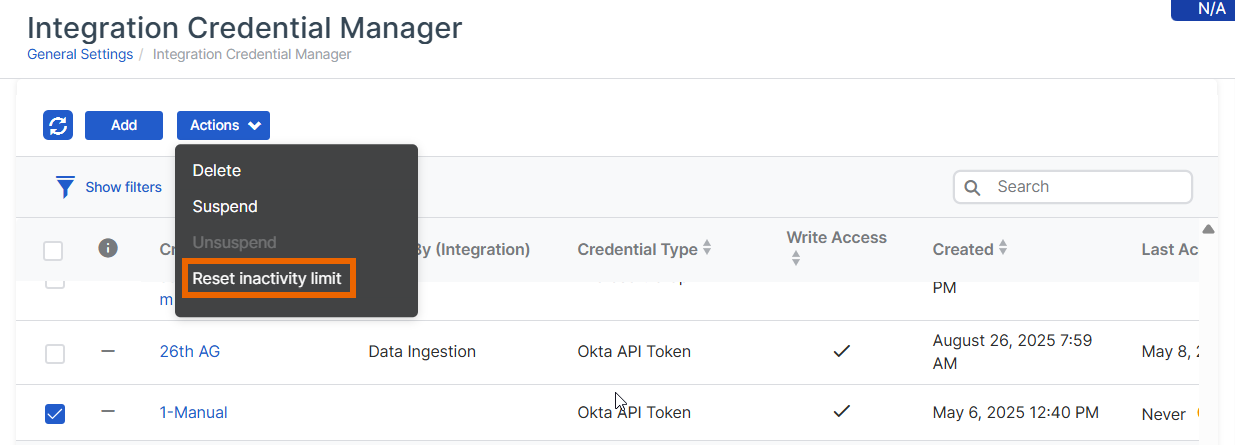
Task: Click the scroll up arrow icon
Action: [1208, 229]
